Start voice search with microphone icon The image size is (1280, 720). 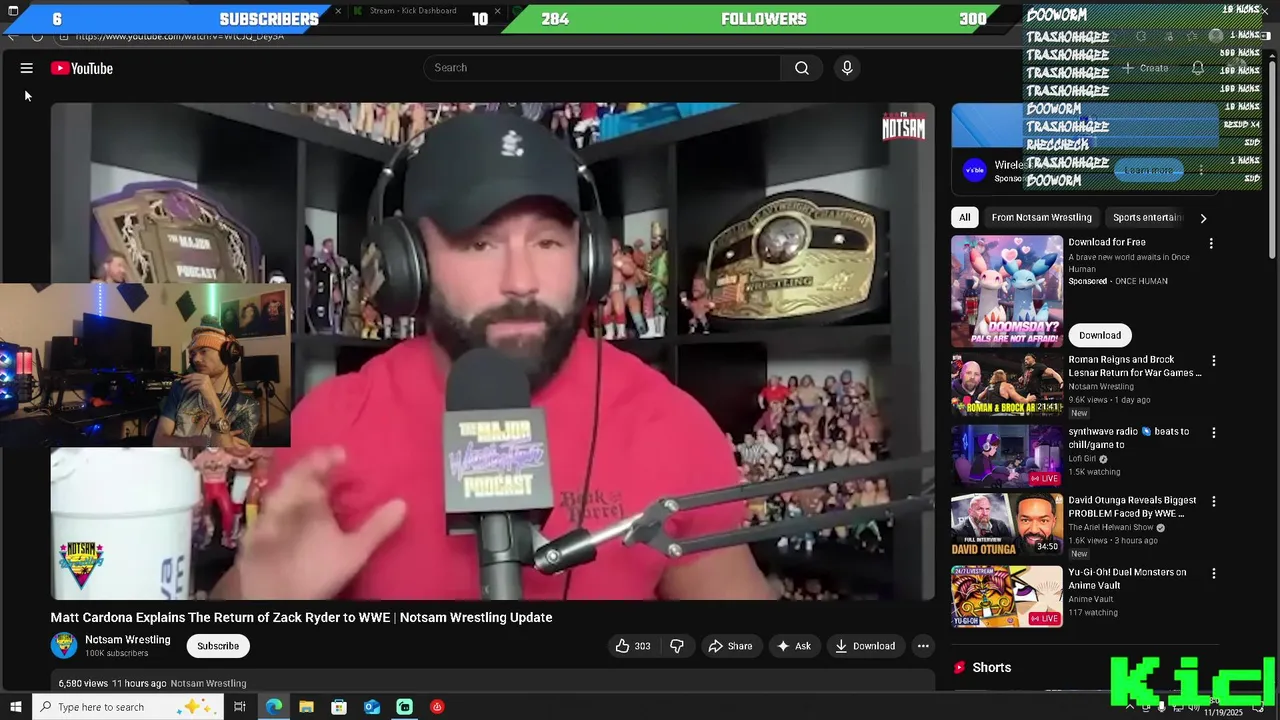coord(847,68)
